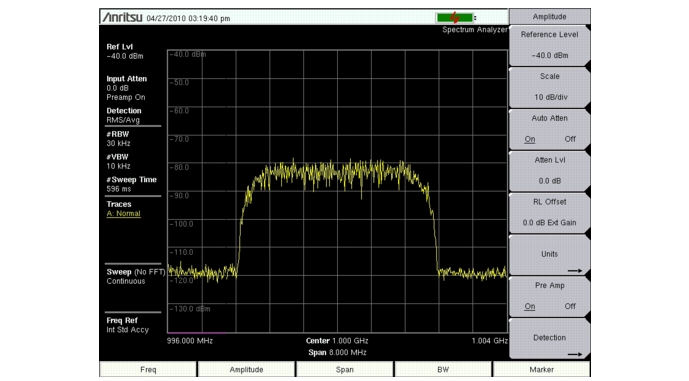Open the Detection submenu arrow
Viewport: 689px width, 381px height.
(575, 354)
